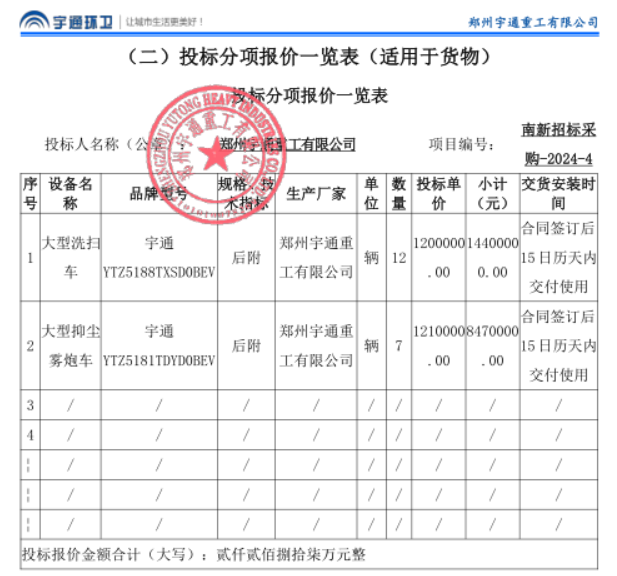Select project number text 购-2024-4
Screen dimensions: 617x576
click(558, 159)
